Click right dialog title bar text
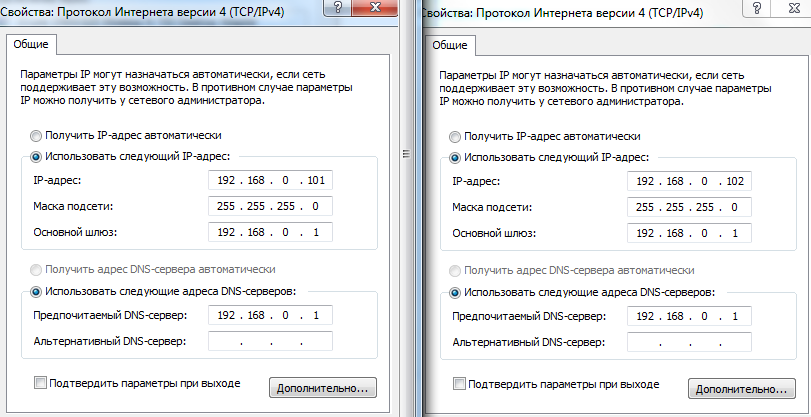The height and width of the screenshot is (417, 811). (x=562, y=13)
